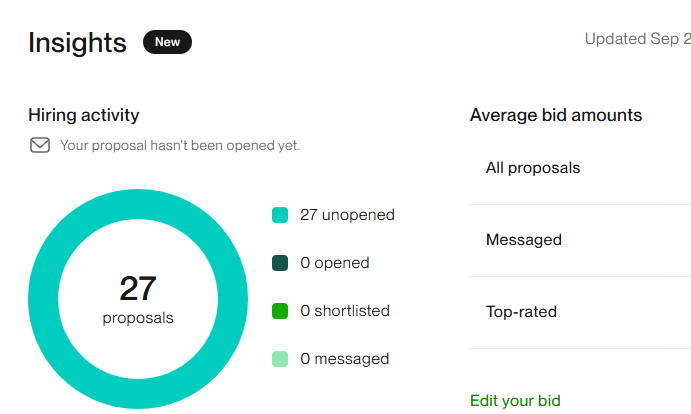Click the Hiring activity section heading
Viewport: 691px width, 414px height.
pyautogui.click(x=84, y=115)
